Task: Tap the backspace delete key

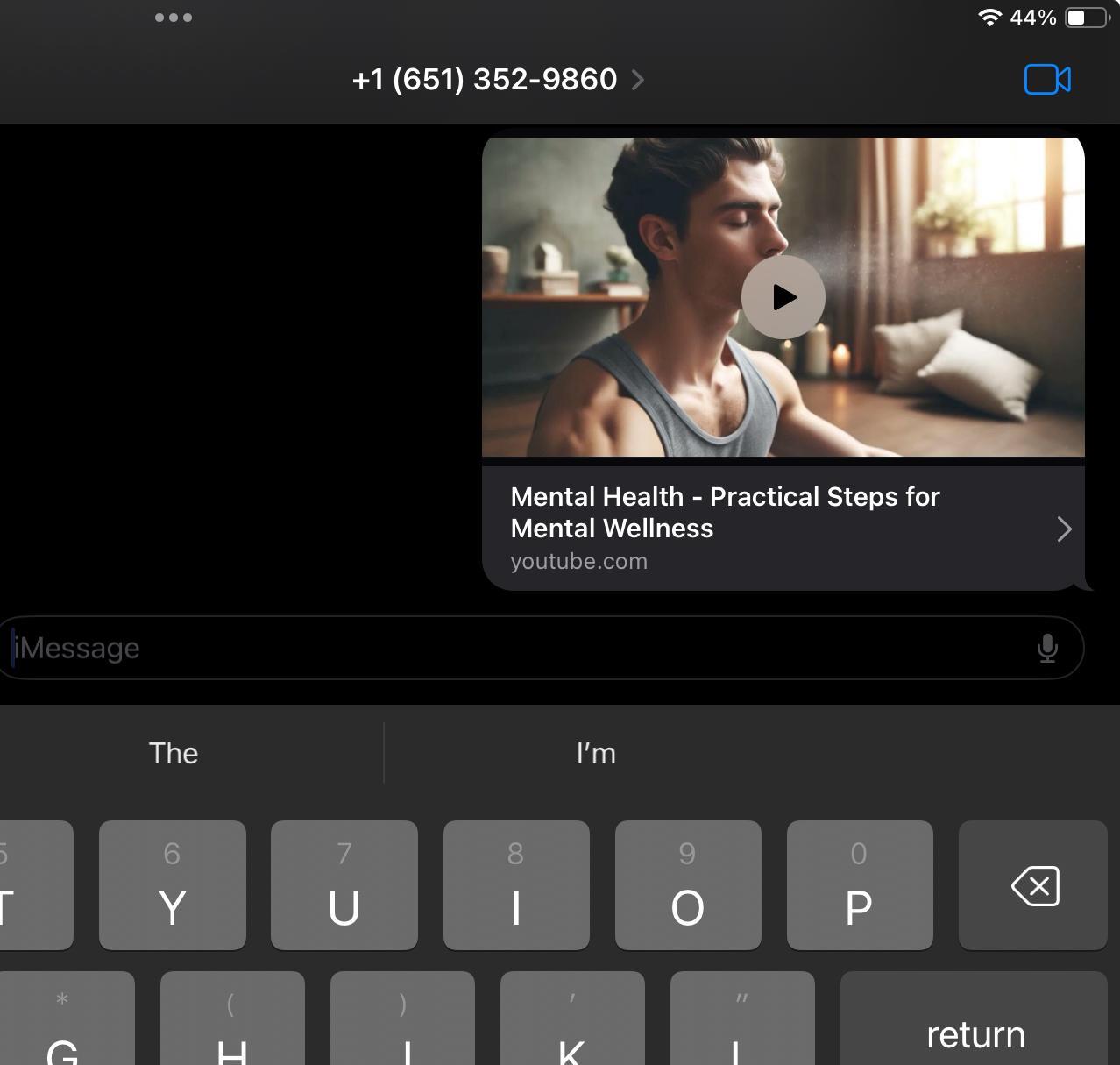Action: click(x=1033, y=885)
